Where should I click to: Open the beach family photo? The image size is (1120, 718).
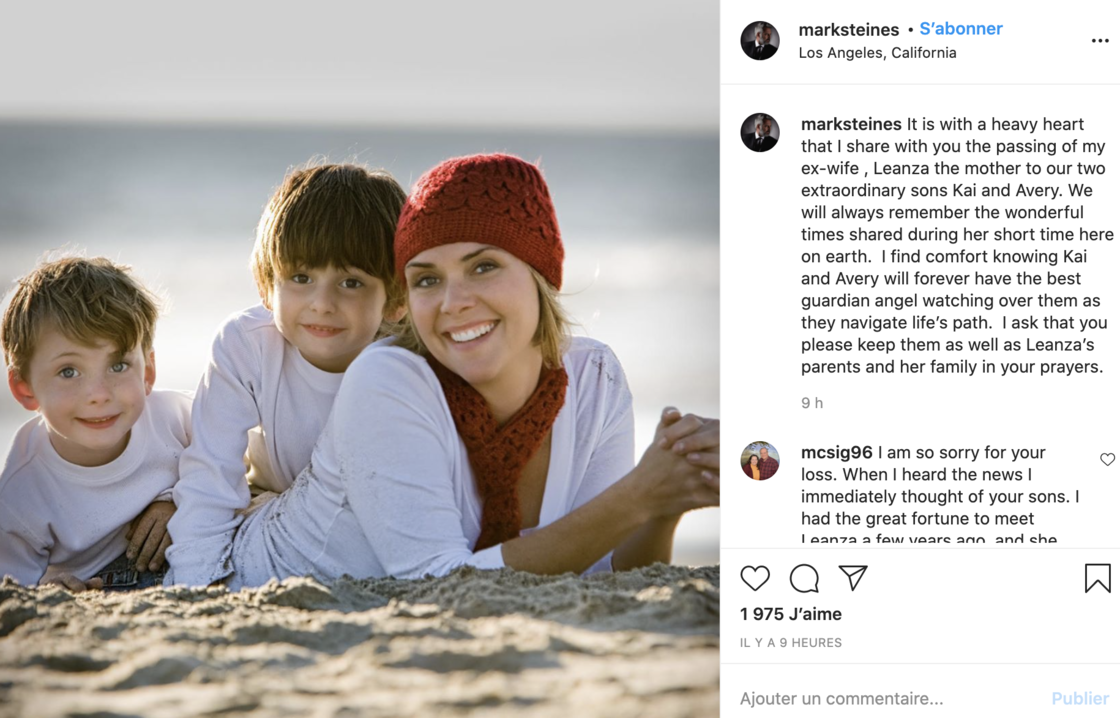click(360, 359)
